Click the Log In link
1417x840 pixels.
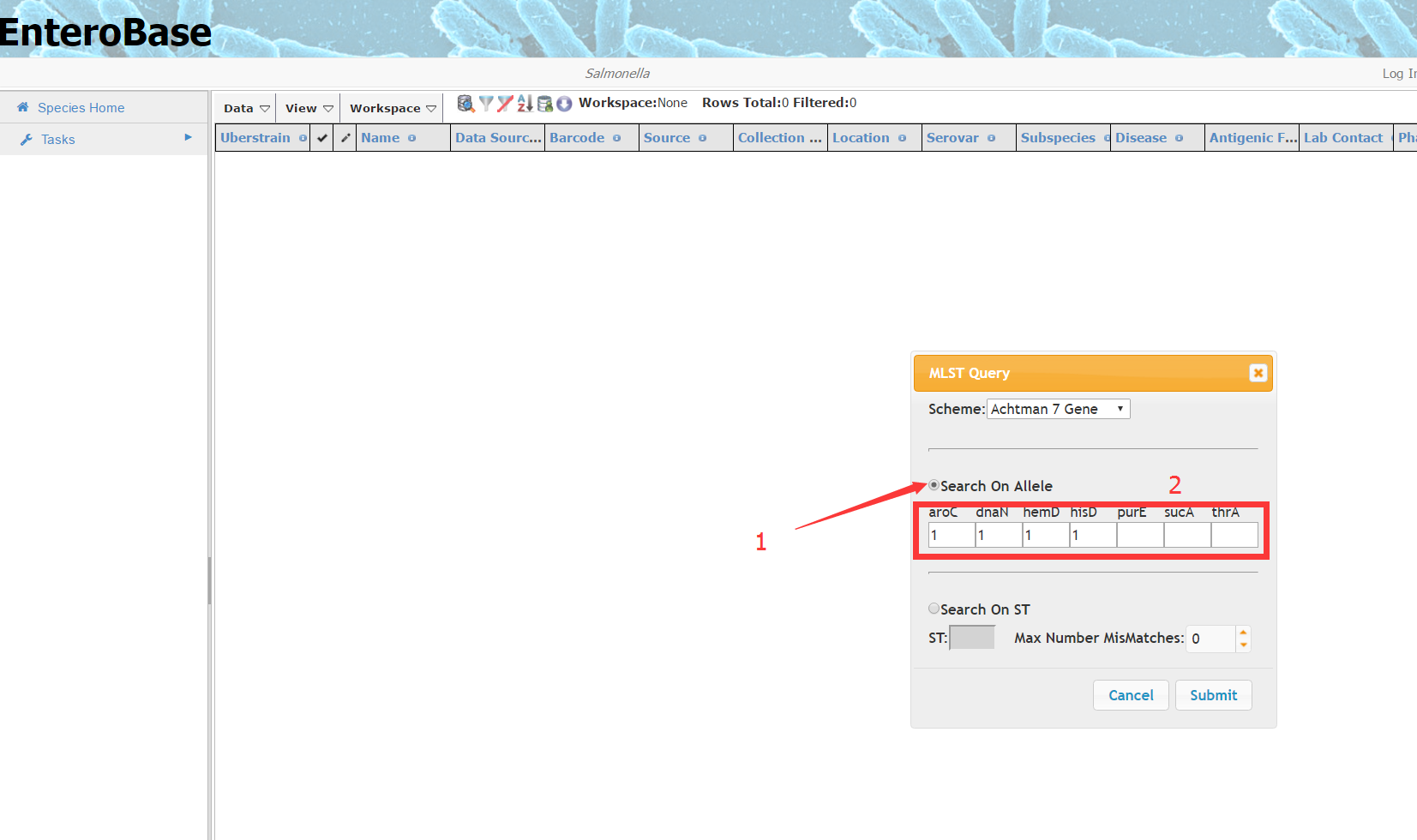point(1399,74)
